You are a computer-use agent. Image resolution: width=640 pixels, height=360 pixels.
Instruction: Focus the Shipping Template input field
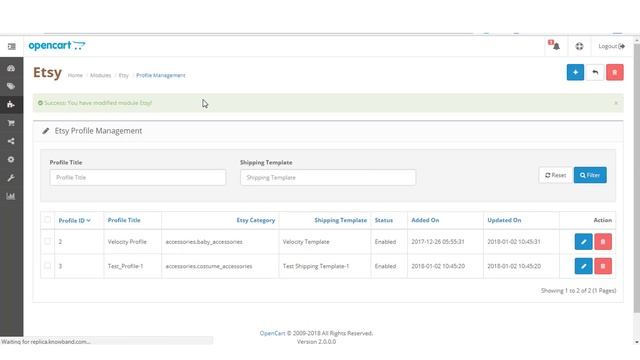click(328, 178)
